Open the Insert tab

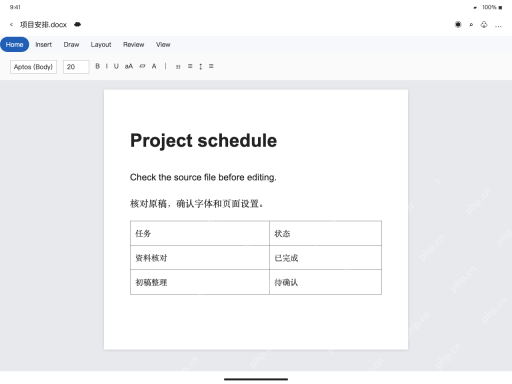(44, 44)
